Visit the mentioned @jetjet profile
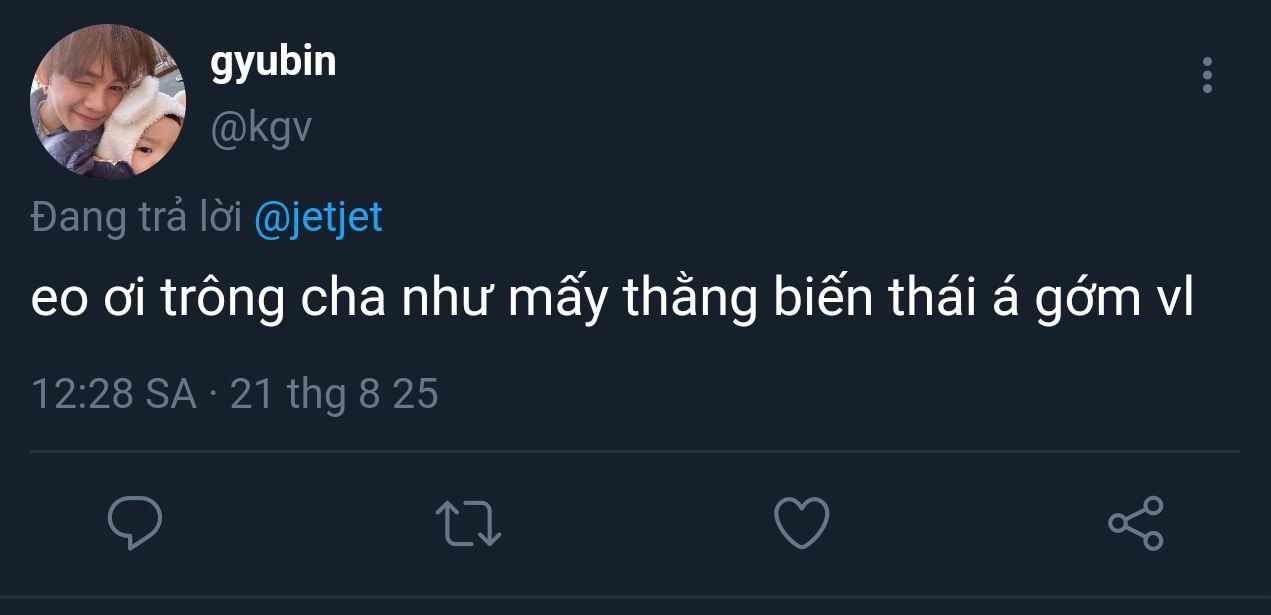This screenshot has height=615, width=1271. point(318,216)
